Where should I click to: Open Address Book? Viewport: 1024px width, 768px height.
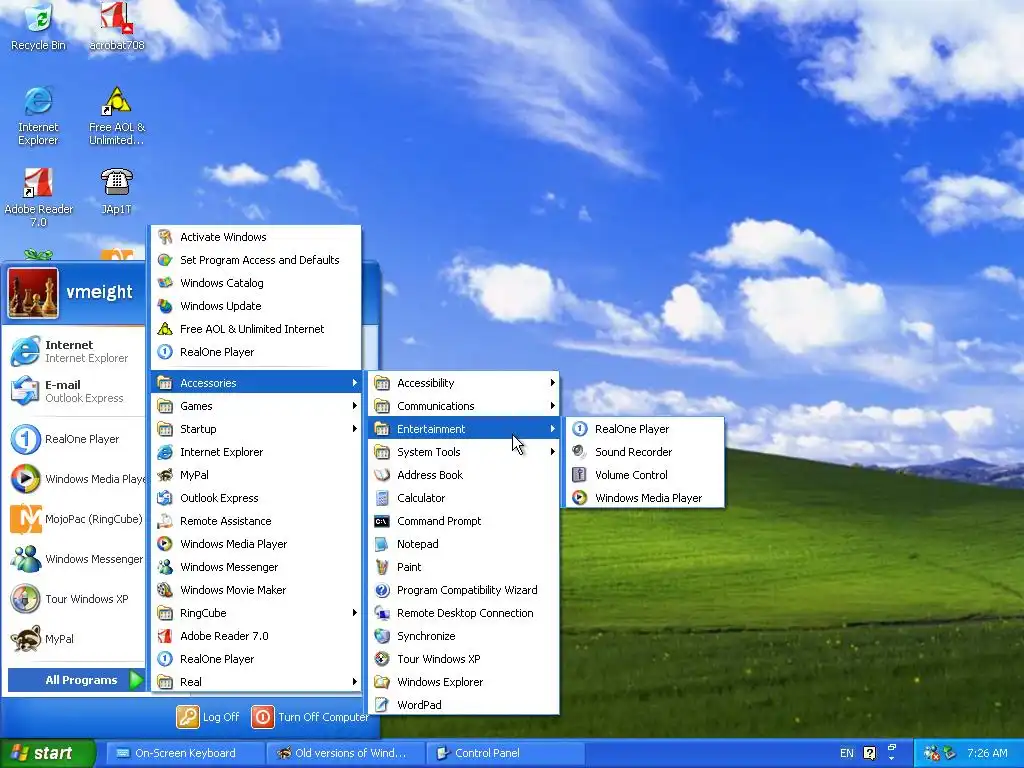(464, 475)
